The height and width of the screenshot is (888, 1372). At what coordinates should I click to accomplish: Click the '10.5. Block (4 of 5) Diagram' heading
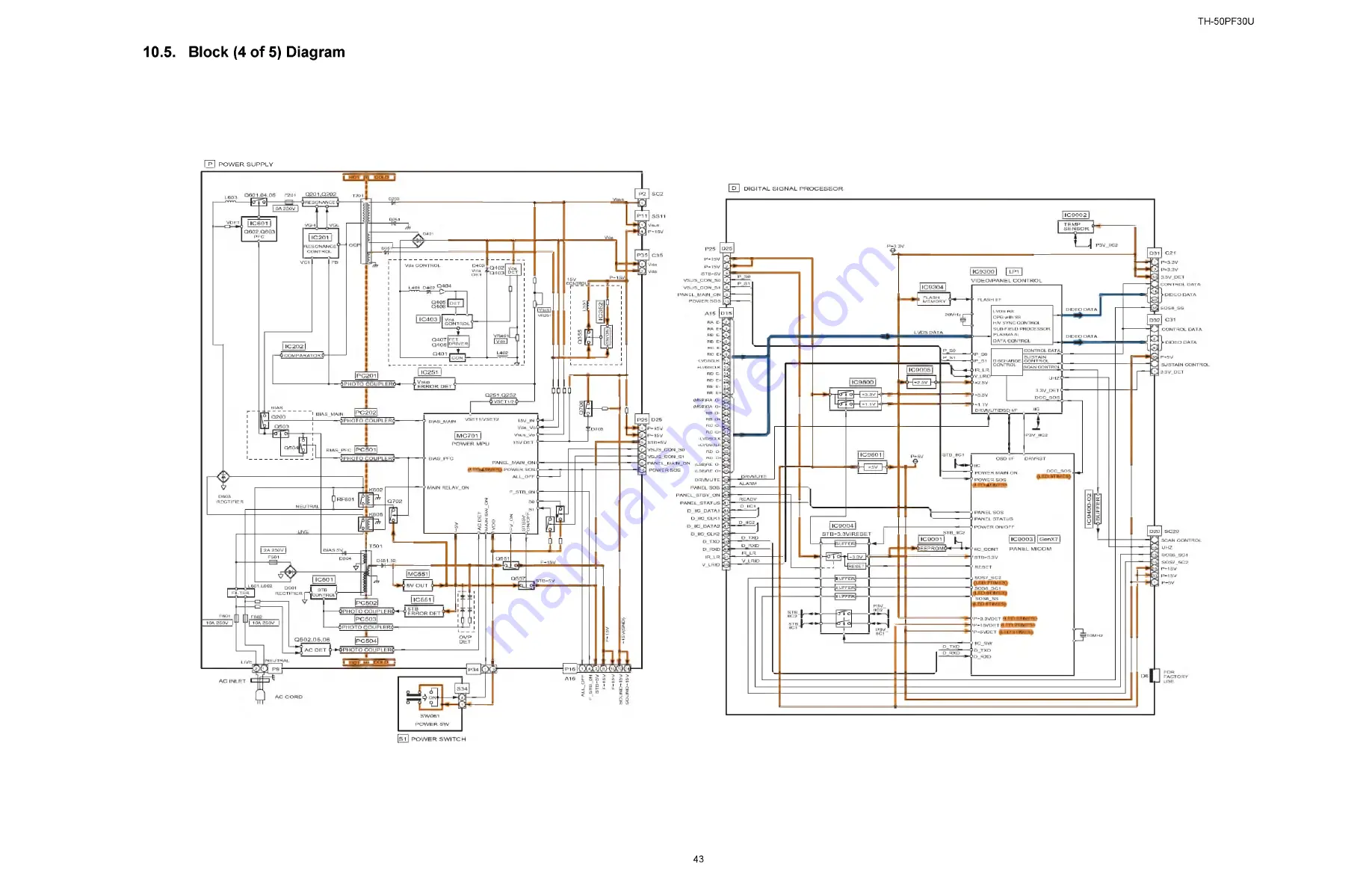244,52
